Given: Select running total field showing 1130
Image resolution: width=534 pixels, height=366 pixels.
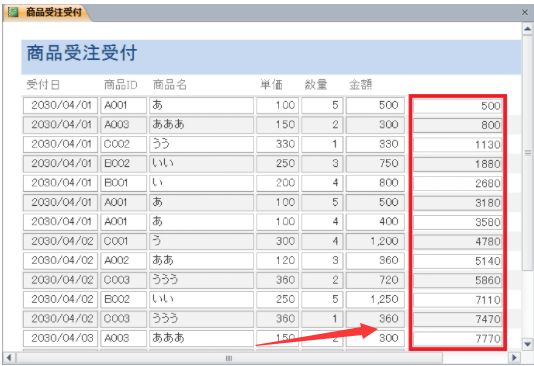Looking at the screenshot, I should 457,145.
